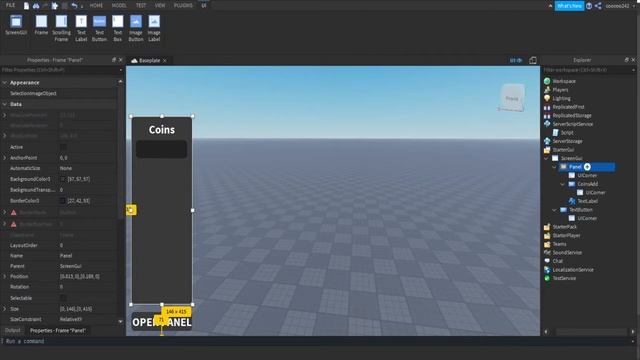Expand the Size property

pyautogui.click(x=4, y=309)
